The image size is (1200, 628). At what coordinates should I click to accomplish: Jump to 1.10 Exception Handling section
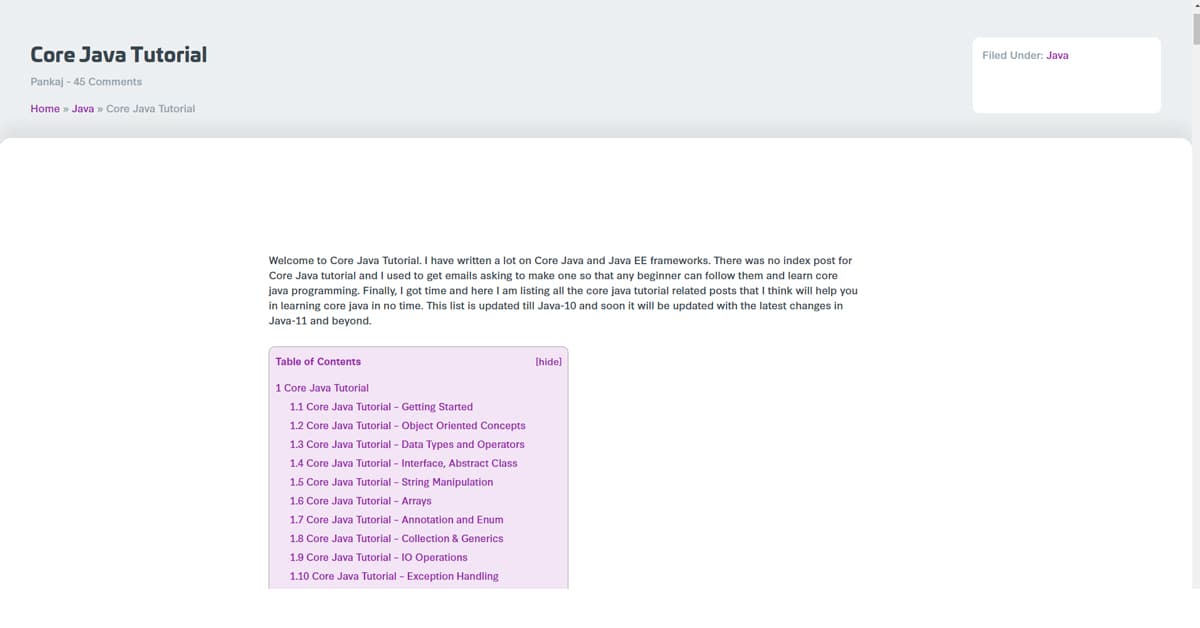(394, 577)
